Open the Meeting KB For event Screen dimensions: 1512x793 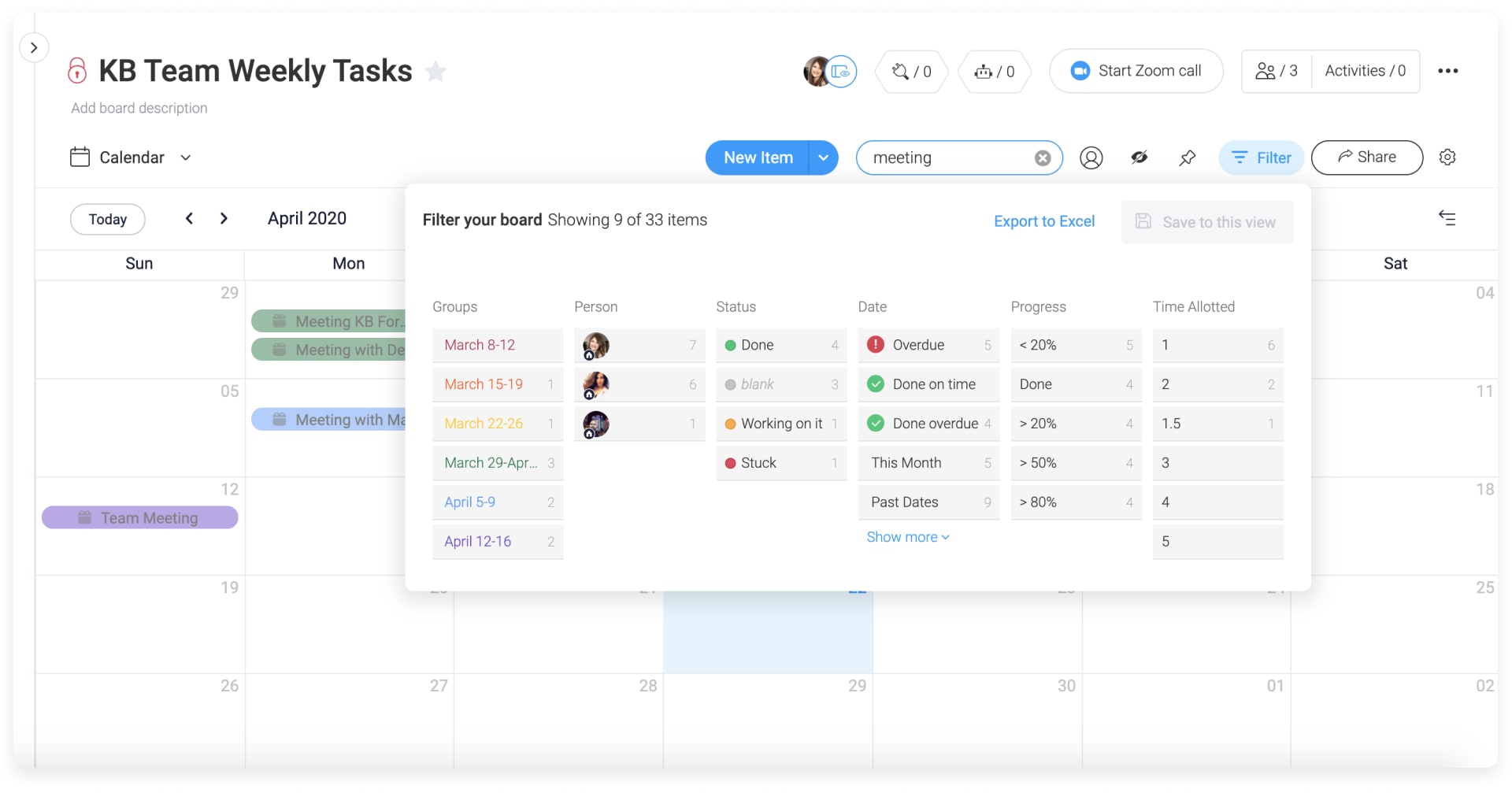pos(328,321)
